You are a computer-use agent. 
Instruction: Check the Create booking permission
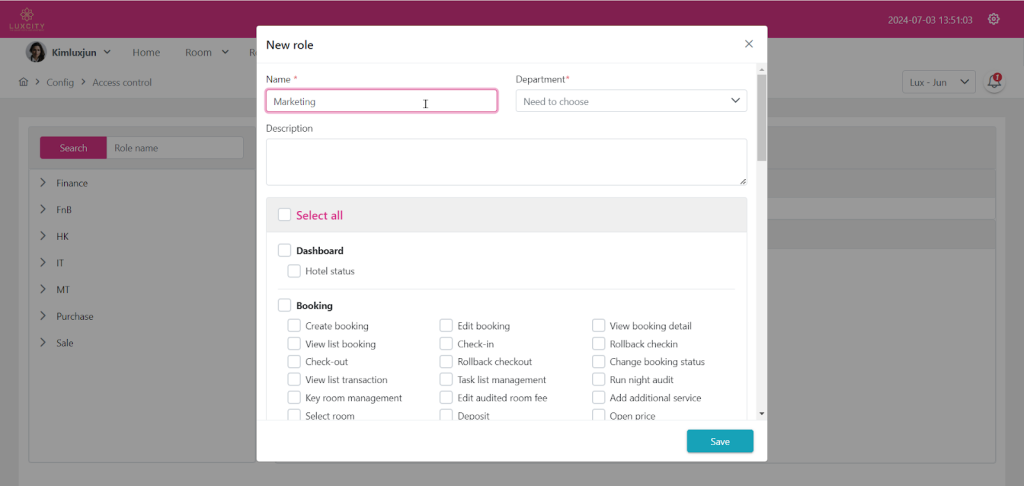[x=294, y=326]
